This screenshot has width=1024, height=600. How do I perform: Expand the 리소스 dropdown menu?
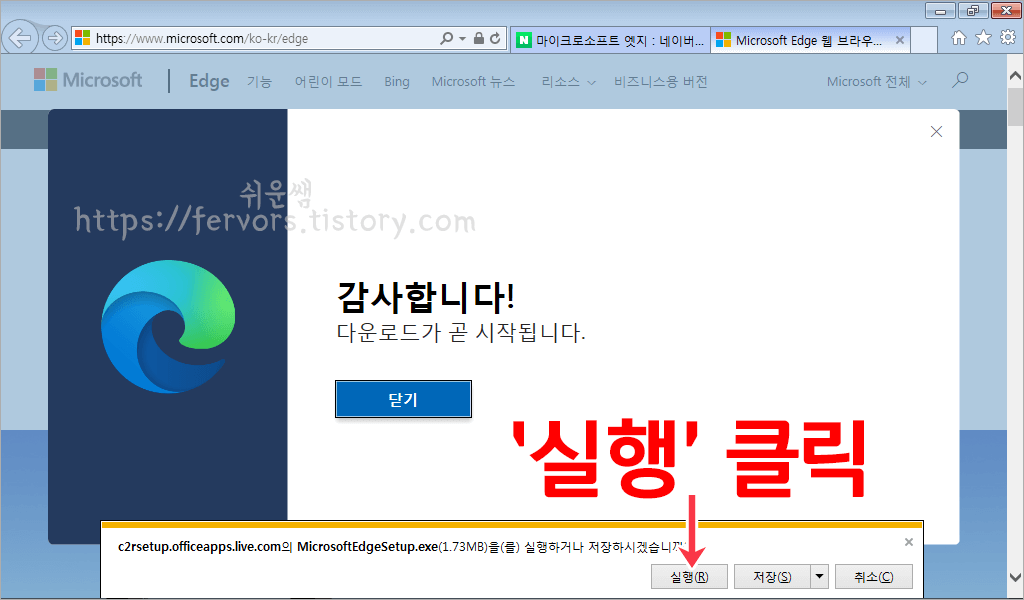tap(568, 82)
